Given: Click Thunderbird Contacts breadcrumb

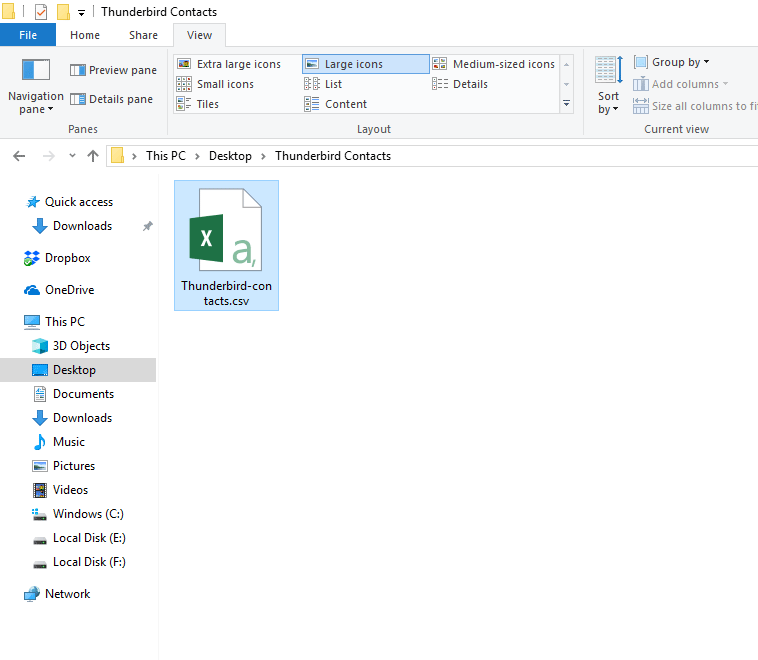Looking at the screenshot, I should click(333, 156).
